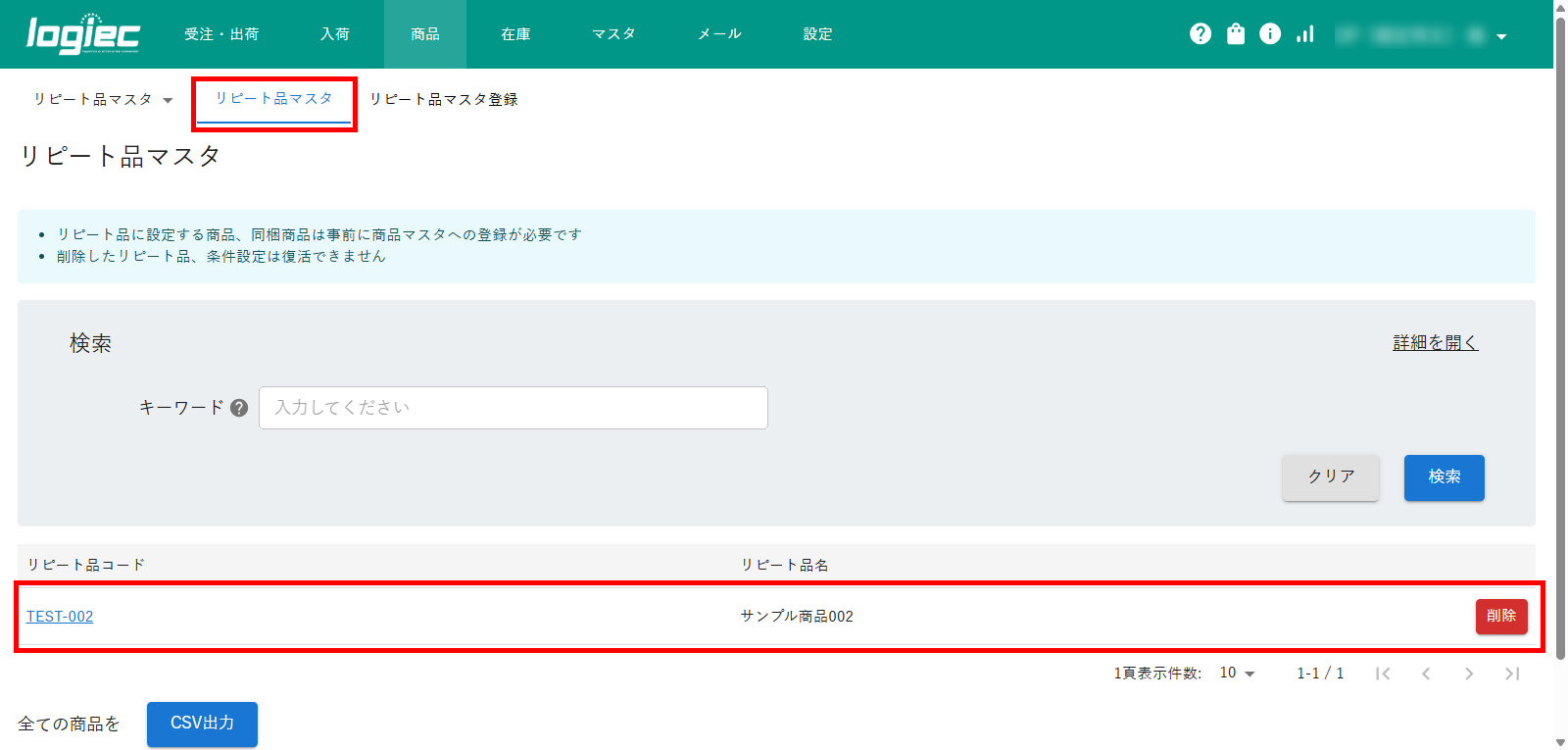Open the TEST-002 repeat item link

point(60,617)
